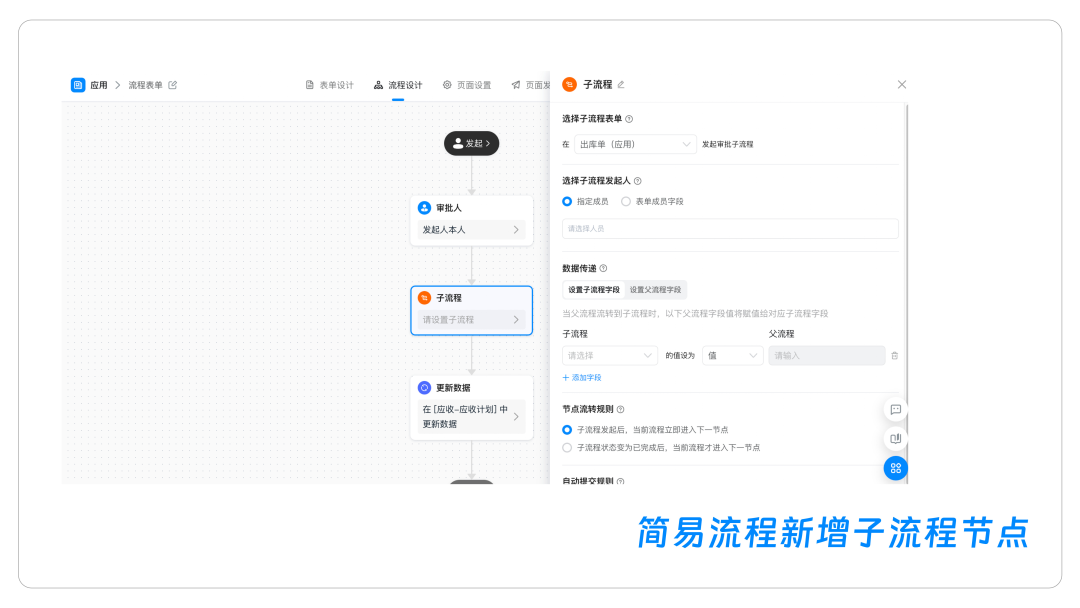Click the 发起 start node

click(471, 143)
